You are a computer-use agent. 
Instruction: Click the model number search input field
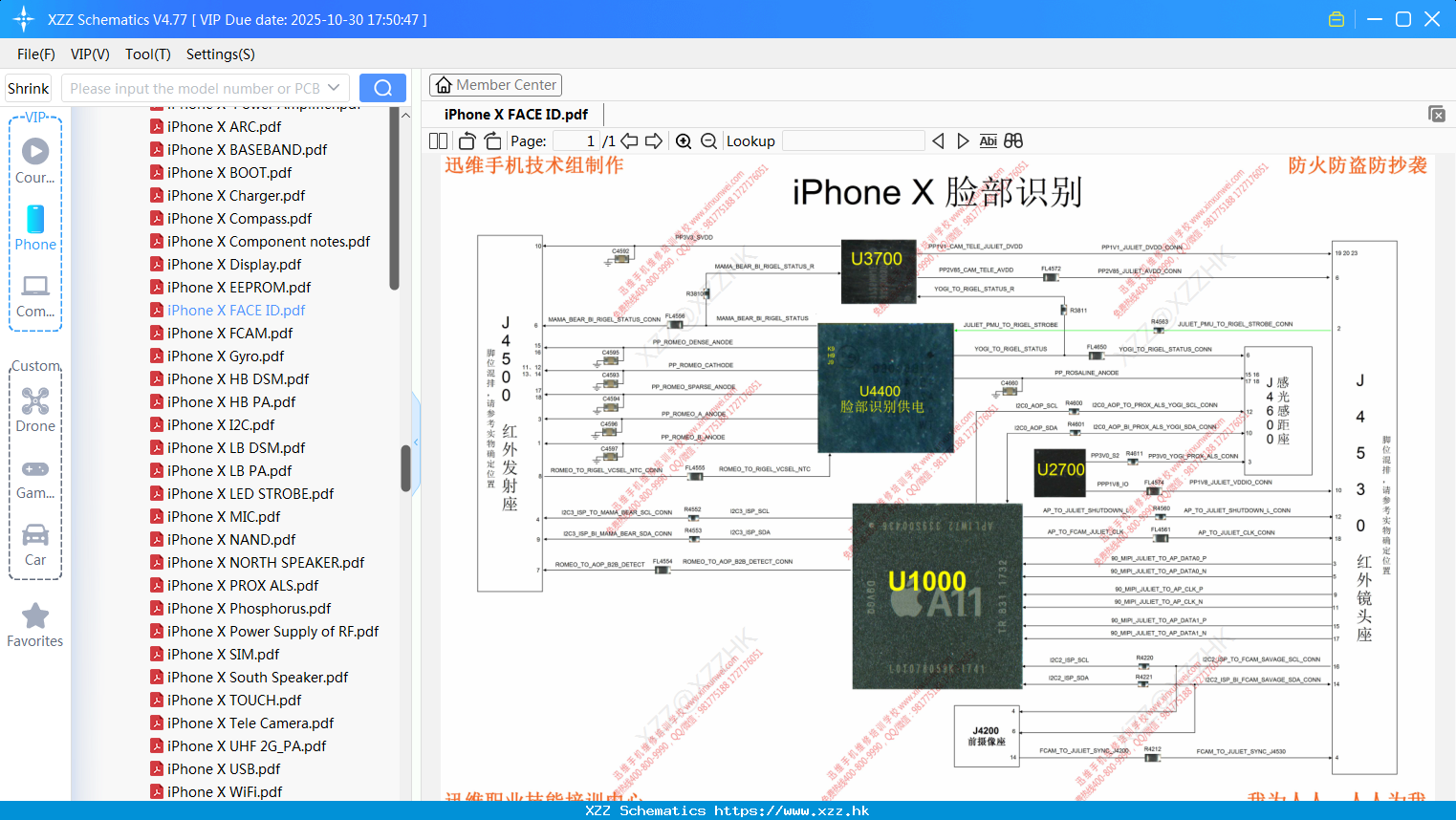tap(194, 88)
